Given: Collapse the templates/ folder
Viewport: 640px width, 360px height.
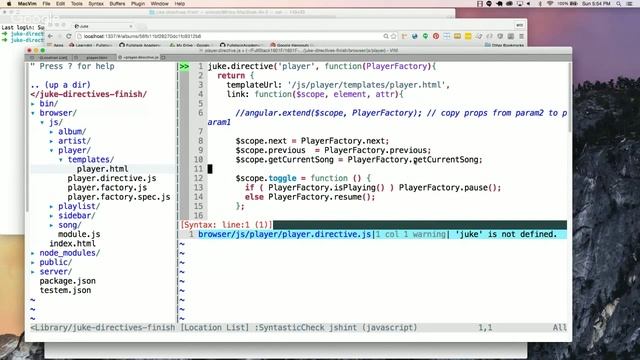Looking at the screenshot, I should 61,160.
